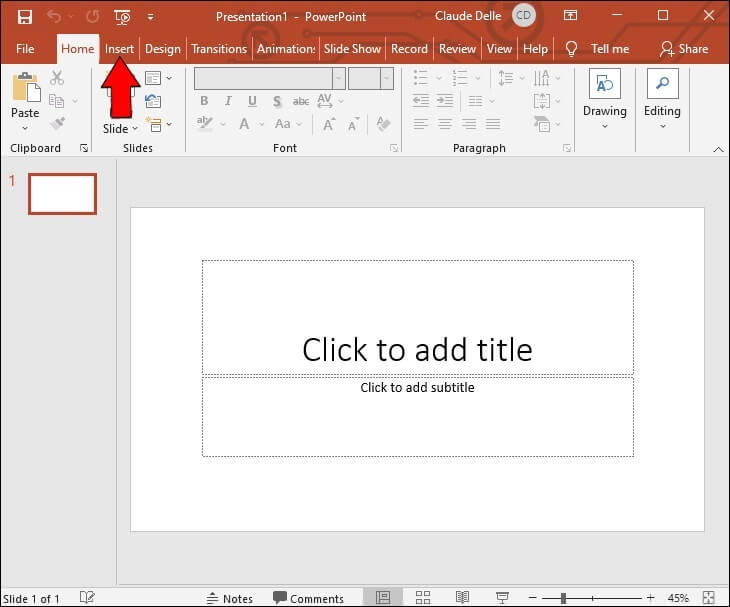Toggle the Notes pane
Screen dimensions: 730x607
point(229,598)
